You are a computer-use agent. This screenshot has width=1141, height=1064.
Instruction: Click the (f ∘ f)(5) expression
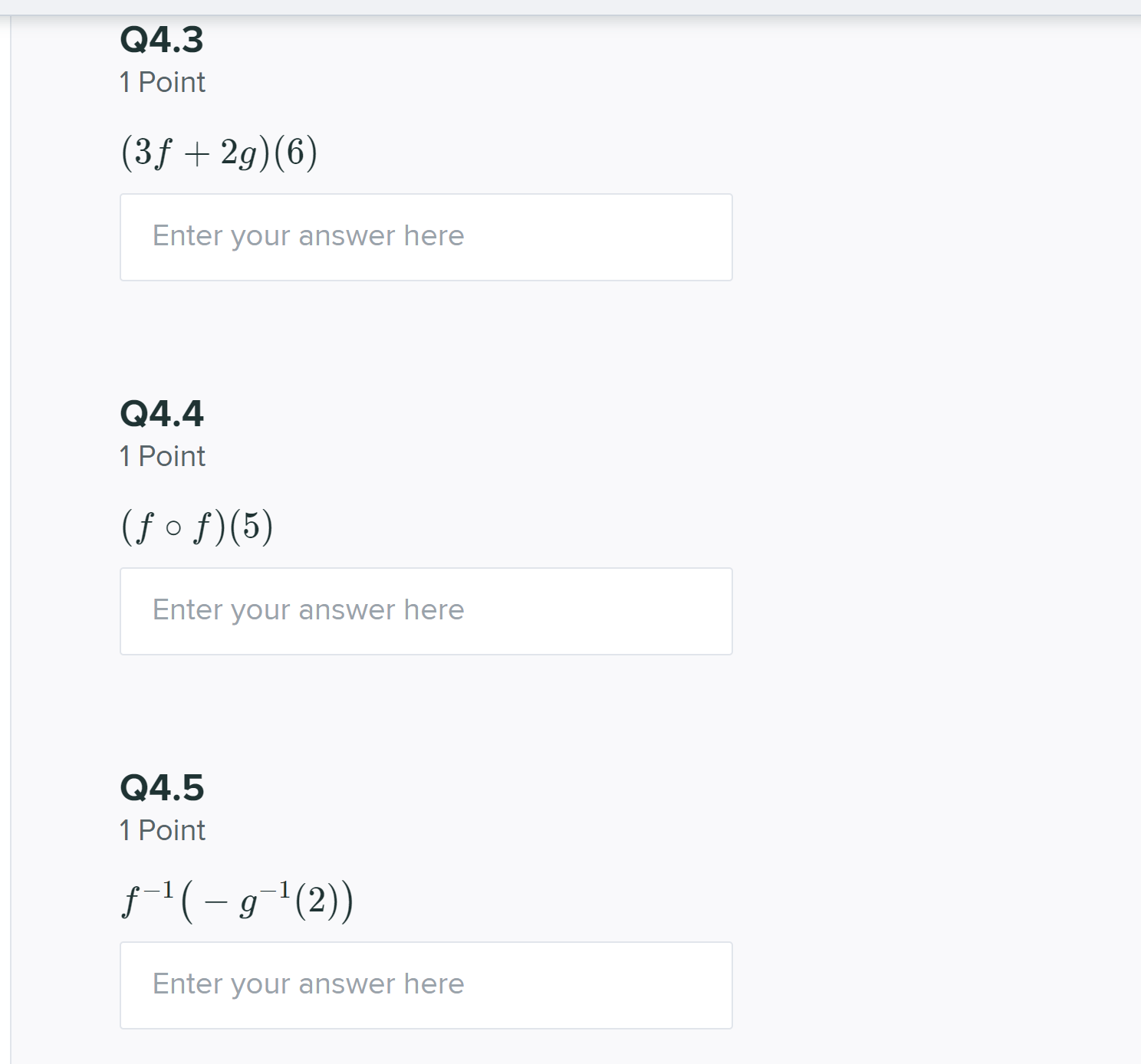point(198,525)
